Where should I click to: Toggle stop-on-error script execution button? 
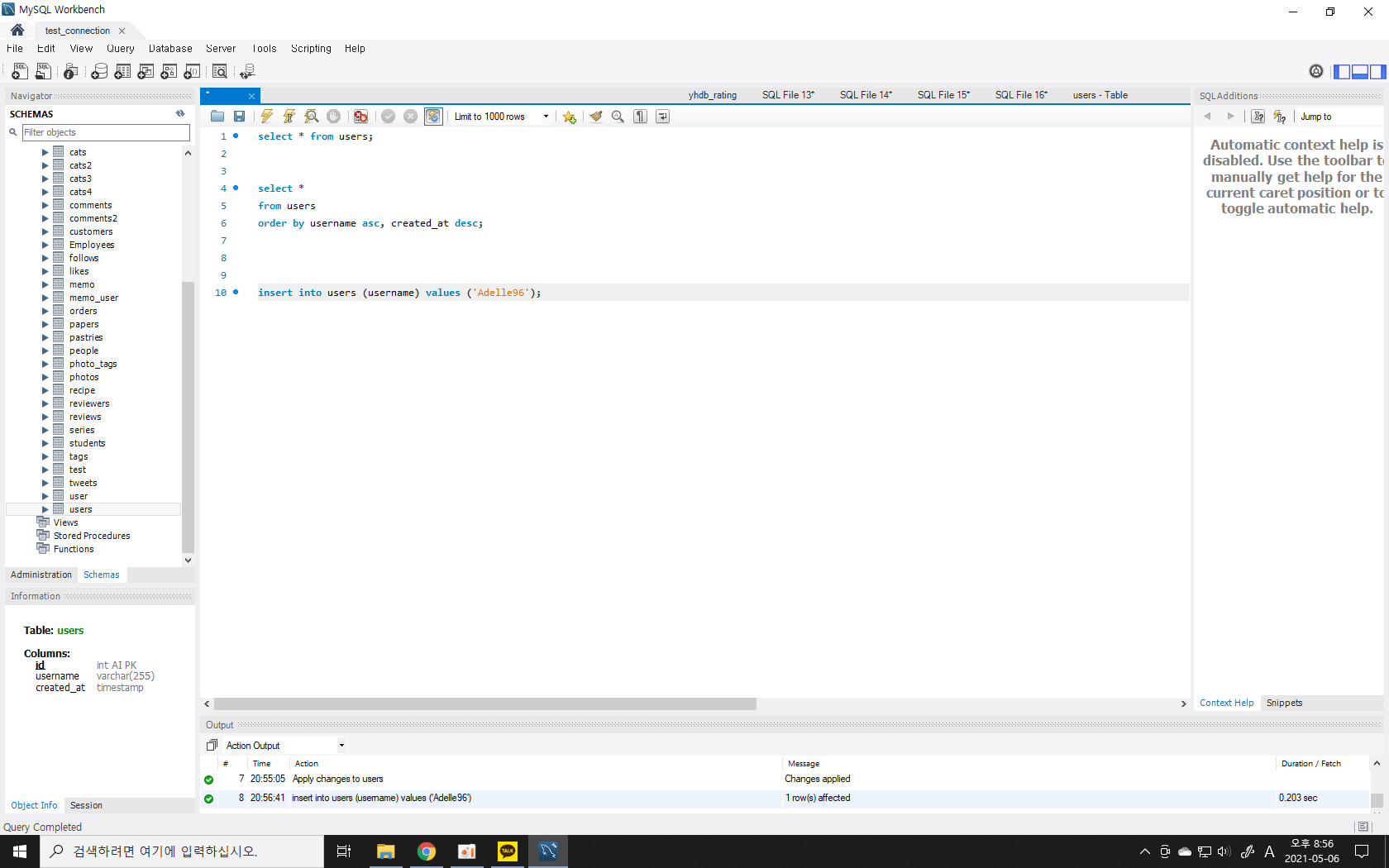(360, 117)
